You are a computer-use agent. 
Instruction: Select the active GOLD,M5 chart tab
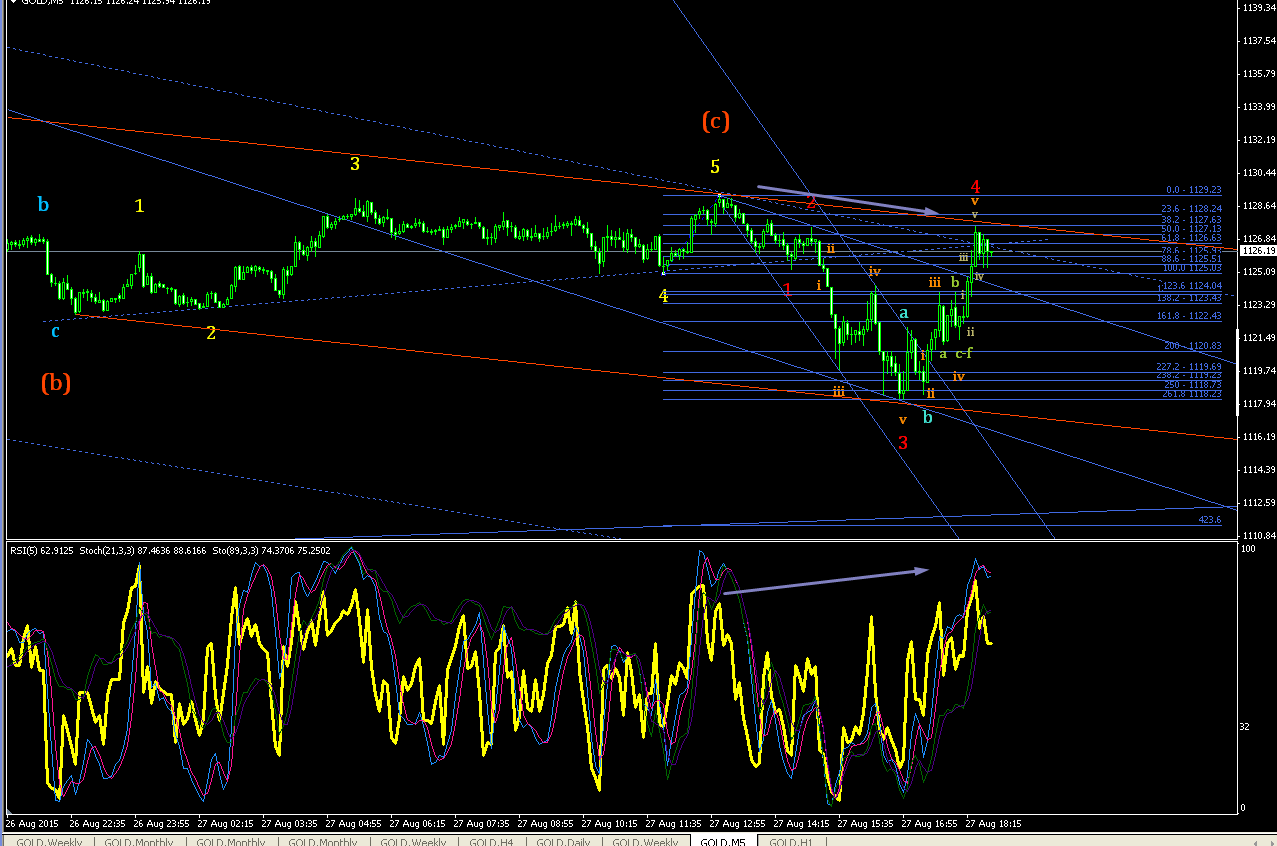pos(723,842)
